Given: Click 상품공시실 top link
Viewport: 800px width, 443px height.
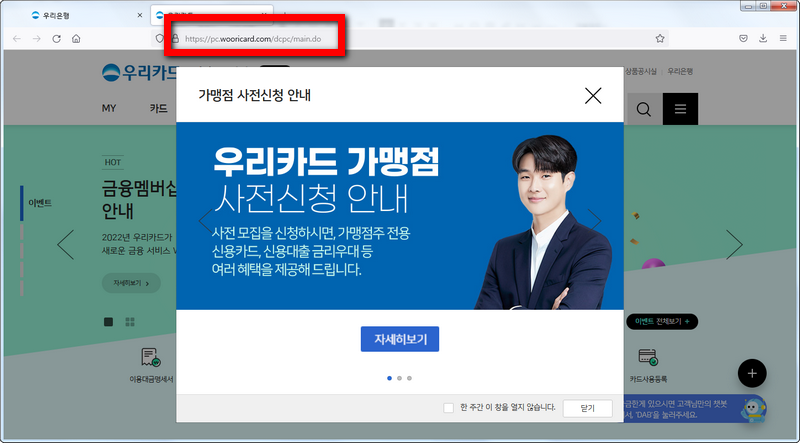Looking at the screenshot, I should (641, 71).
